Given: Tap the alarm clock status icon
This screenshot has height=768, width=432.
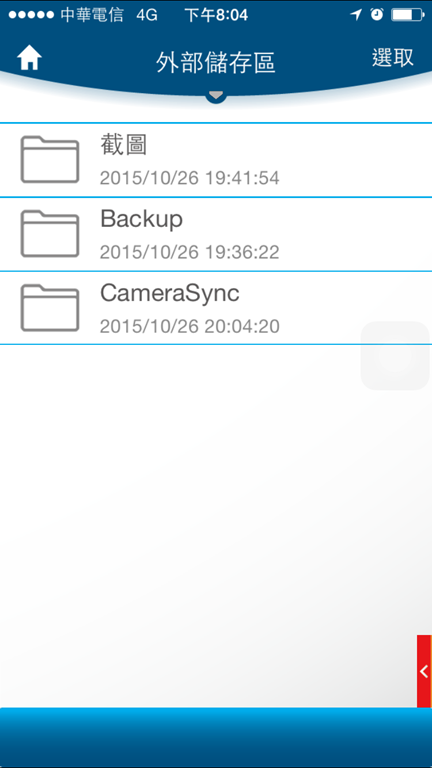Looking at the screenshot, I should point(377,15).
